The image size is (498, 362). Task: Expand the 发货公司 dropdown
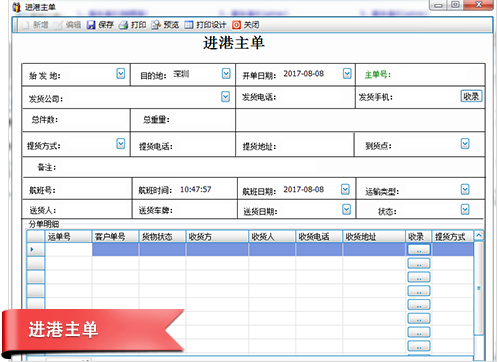click(x=226, y=97)
